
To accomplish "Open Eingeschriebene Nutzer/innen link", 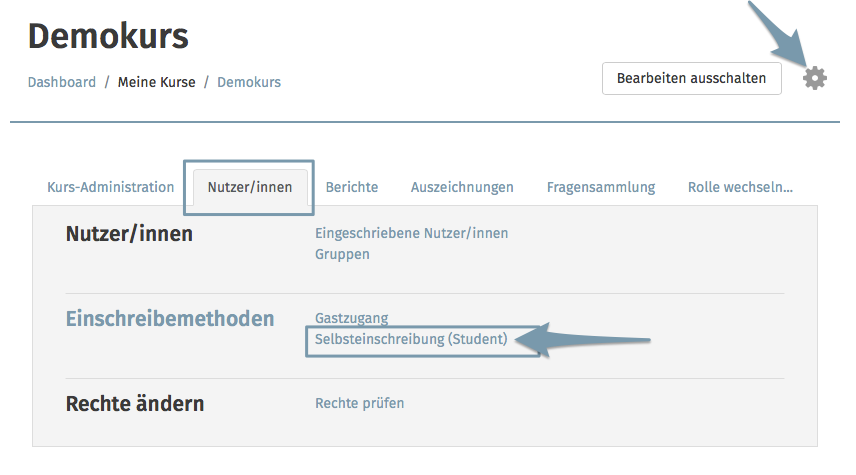I will (412, 233).
